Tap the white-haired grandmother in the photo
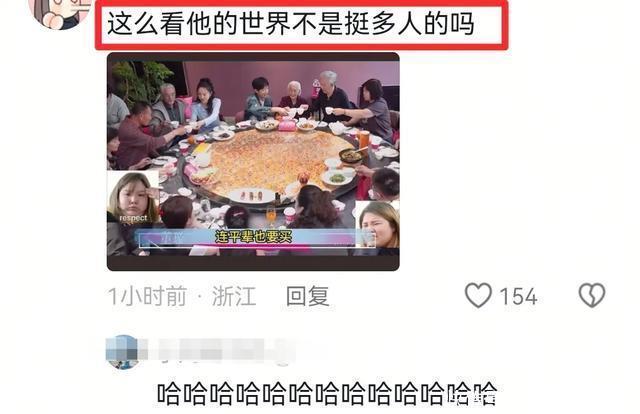640x414 pixels. point(294,95)
